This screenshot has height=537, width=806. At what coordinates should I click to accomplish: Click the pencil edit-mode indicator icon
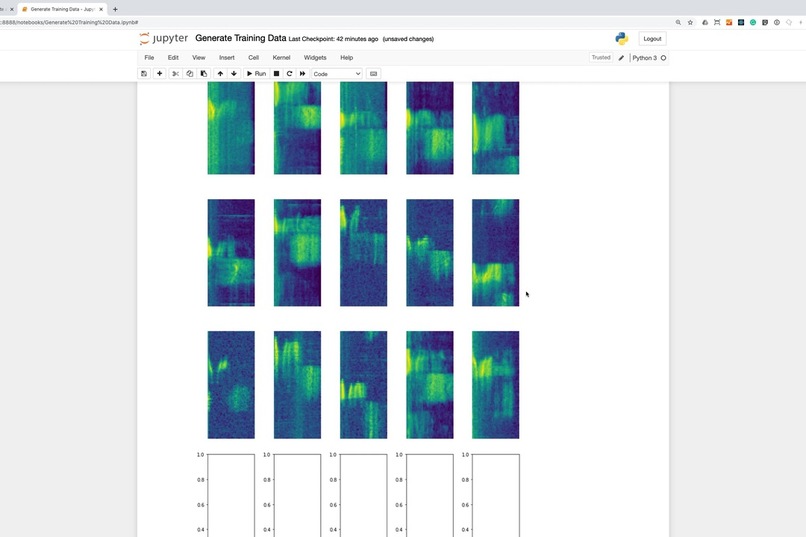tap(621, 58)
